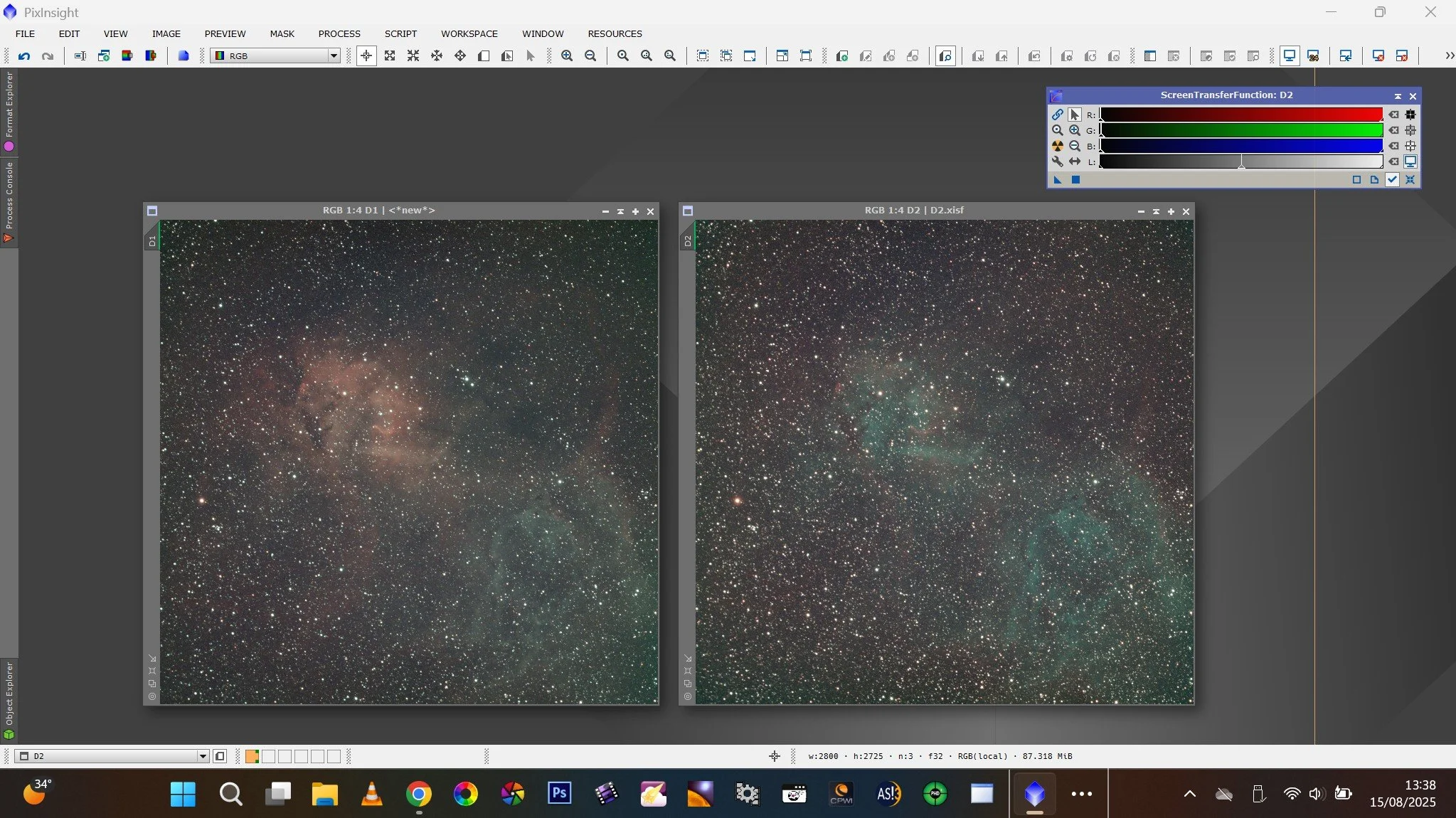1456x818 pixels.
Task: Reset the R channel in STF
Action: [x=1393, y=115]
